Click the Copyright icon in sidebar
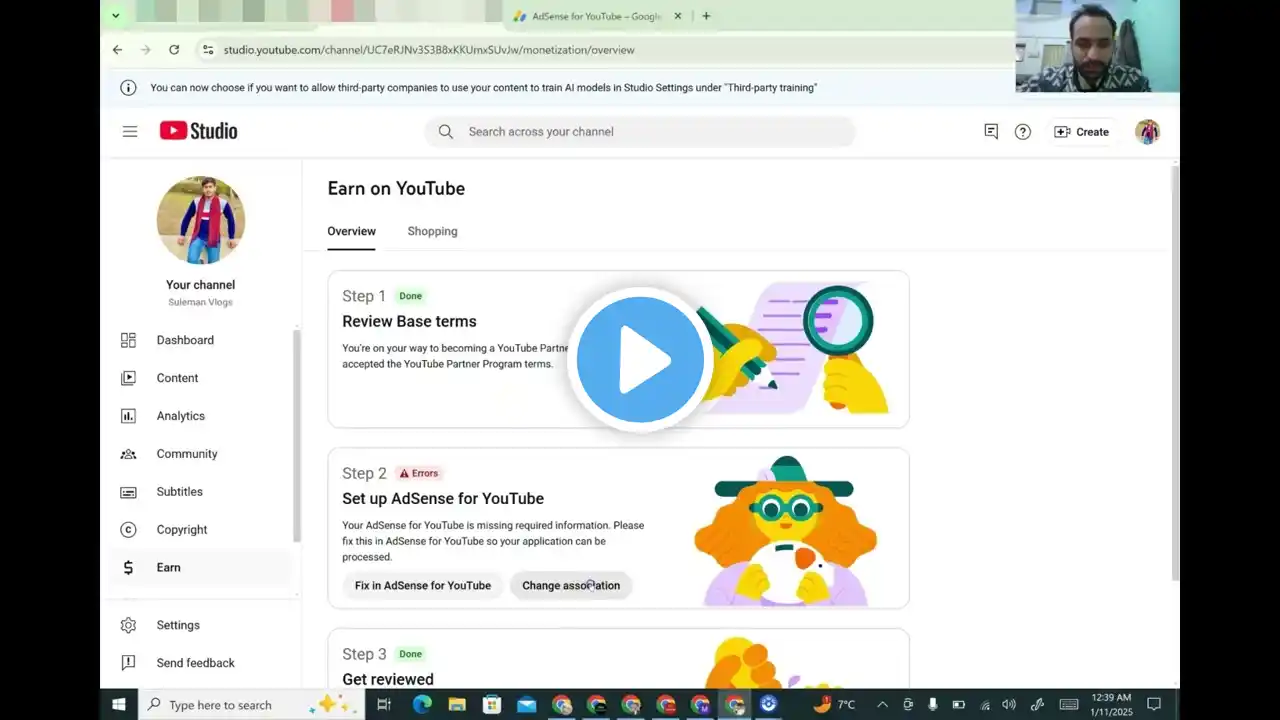 click(x=128, y=530)
